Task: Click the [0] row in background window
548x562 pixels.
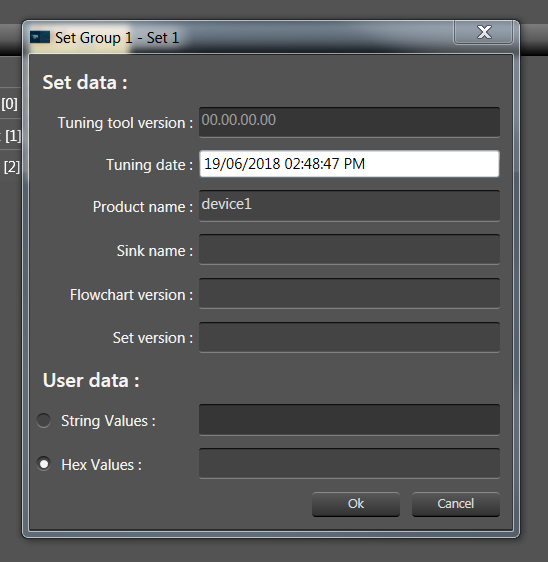Action: 10,104
